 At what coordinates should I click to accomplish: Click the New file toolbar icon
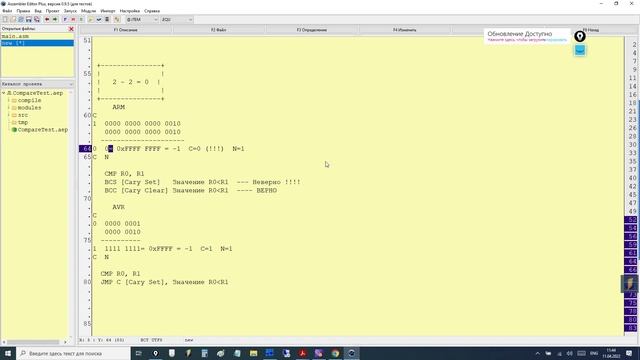coord(5,20)
